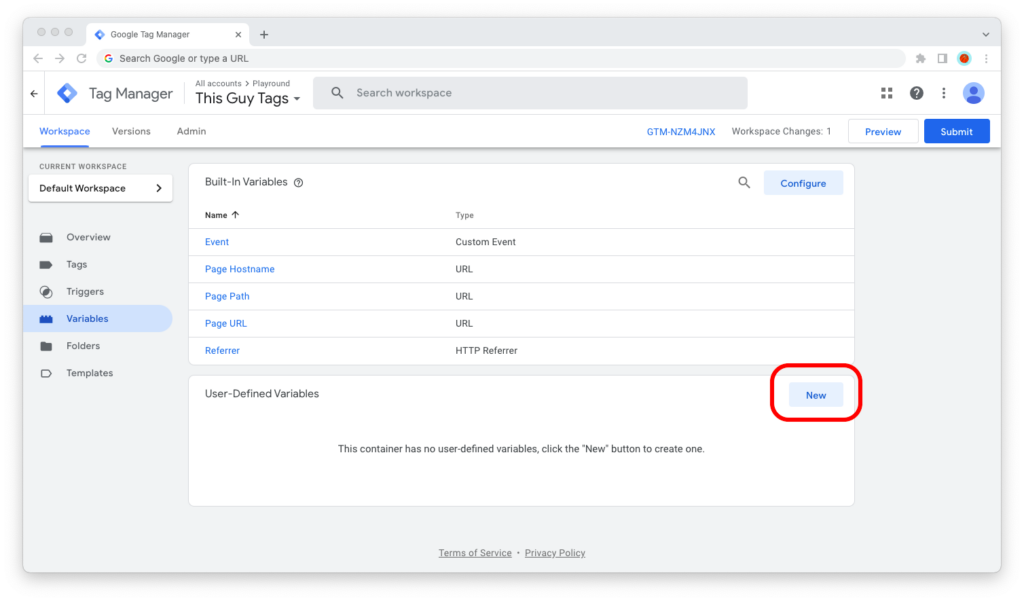Select Variables in the sidebar
This screenshot has height=601, width=1024.
[x=98, y=319]
